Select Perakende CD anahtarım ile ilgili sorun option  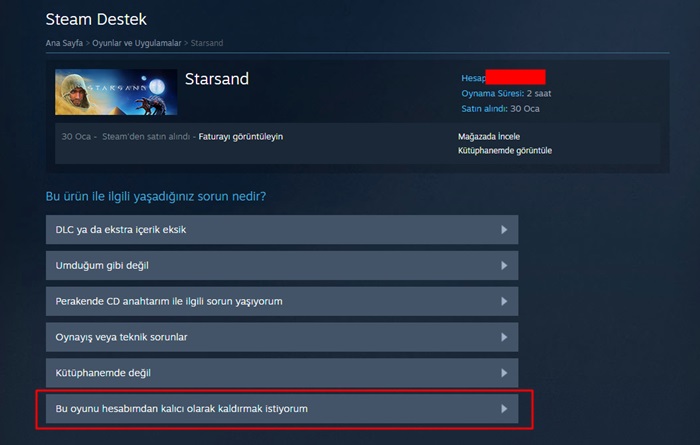(282, 301)
